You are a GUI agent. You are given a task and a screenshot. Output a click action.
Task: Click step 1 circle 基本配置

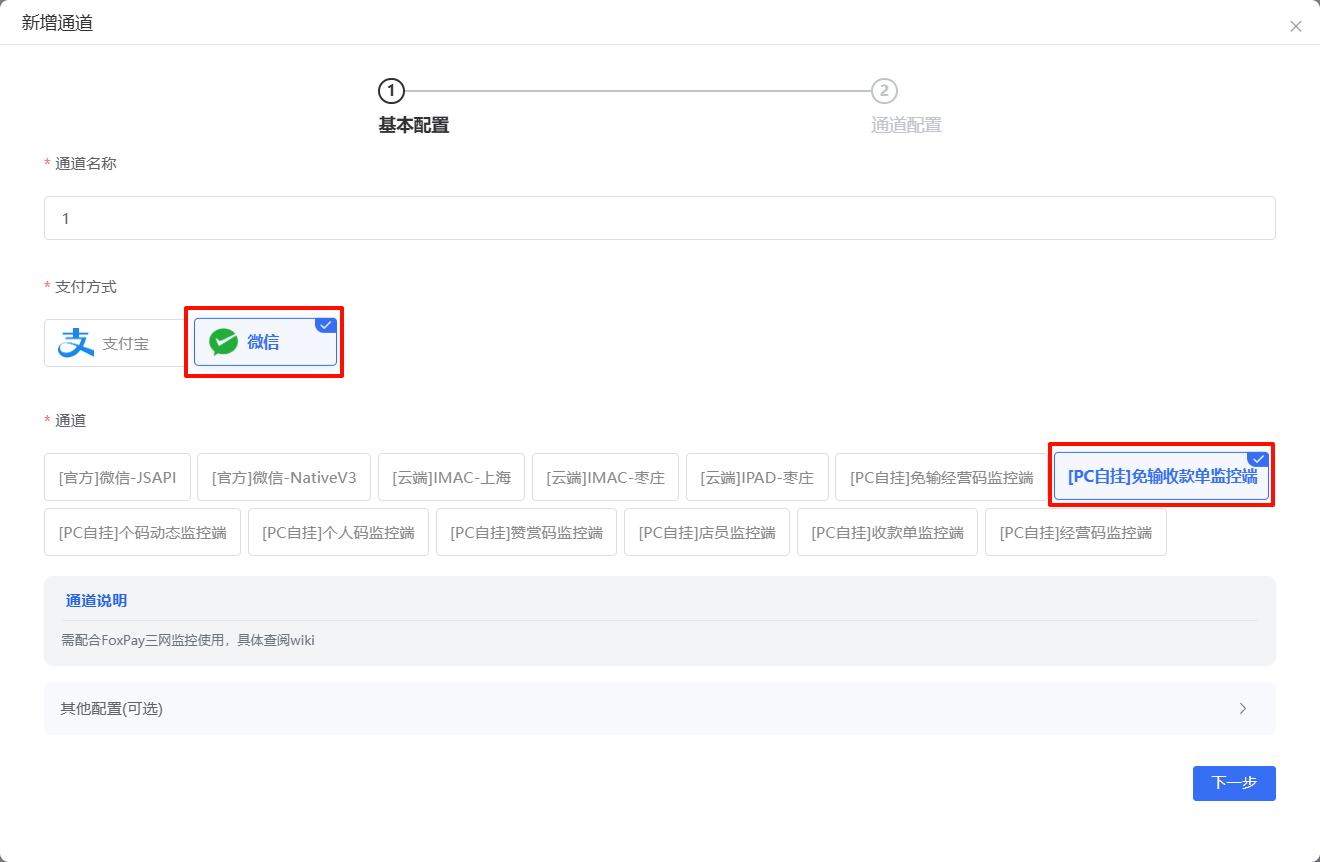(x=391, y=92)
